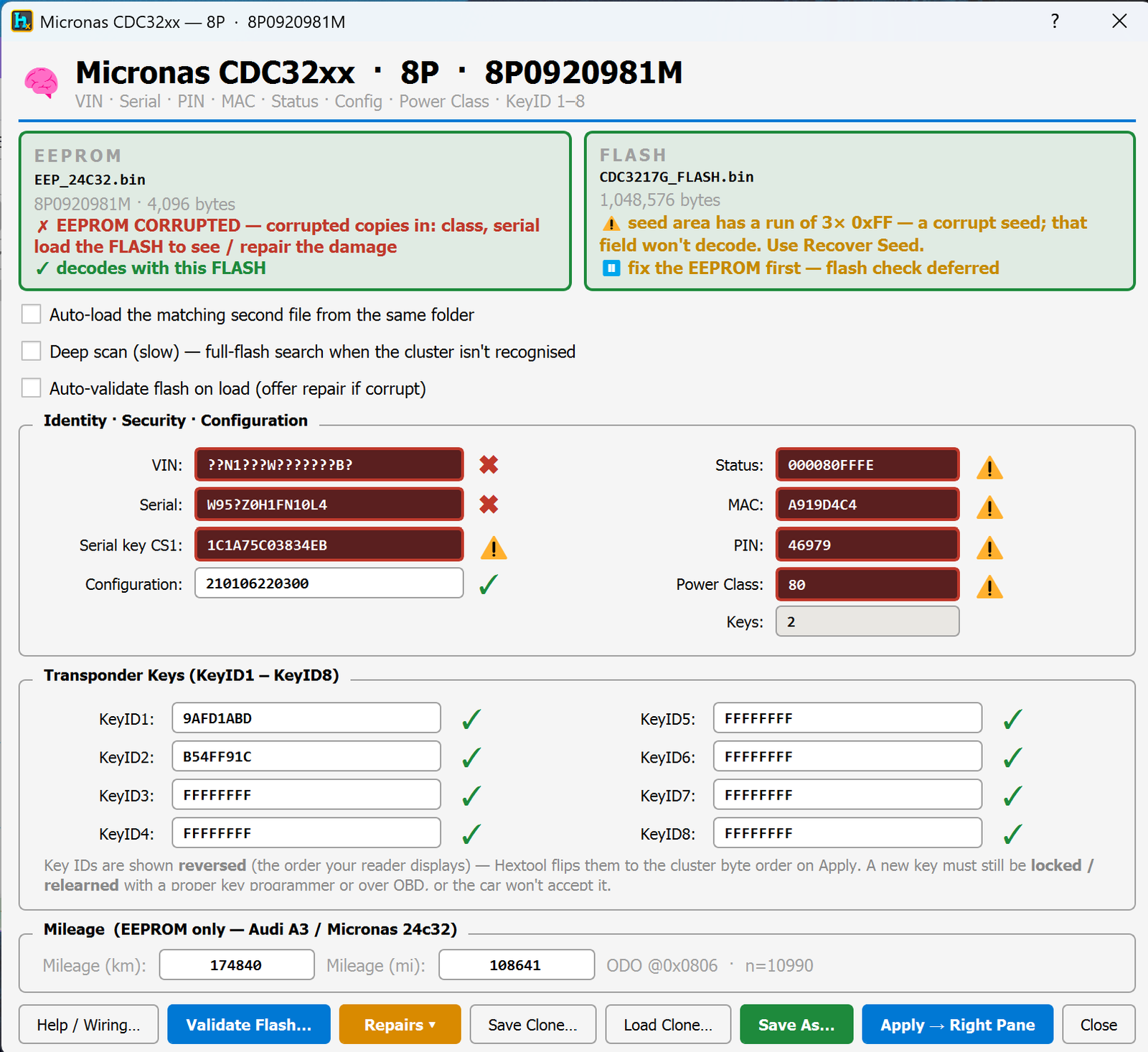
Task: Click the KeyID3 input field
Action: tap(306, 794)
